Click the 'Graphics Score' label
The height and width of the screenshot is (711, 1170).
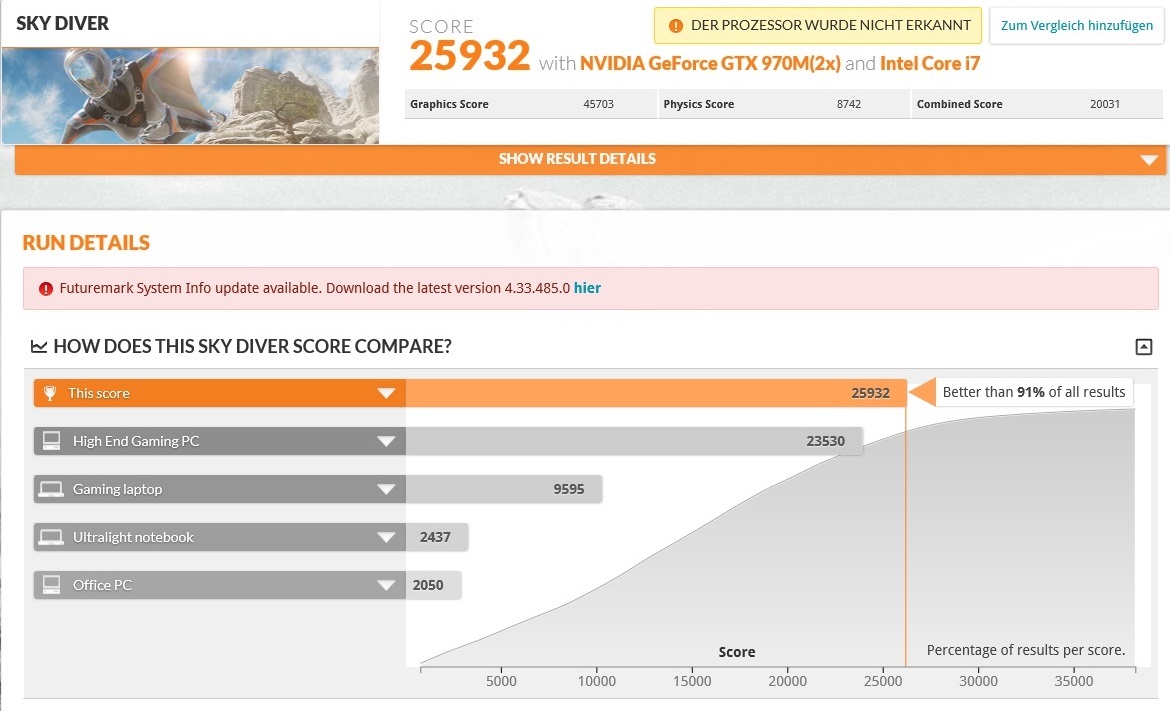tap(449, 104)
